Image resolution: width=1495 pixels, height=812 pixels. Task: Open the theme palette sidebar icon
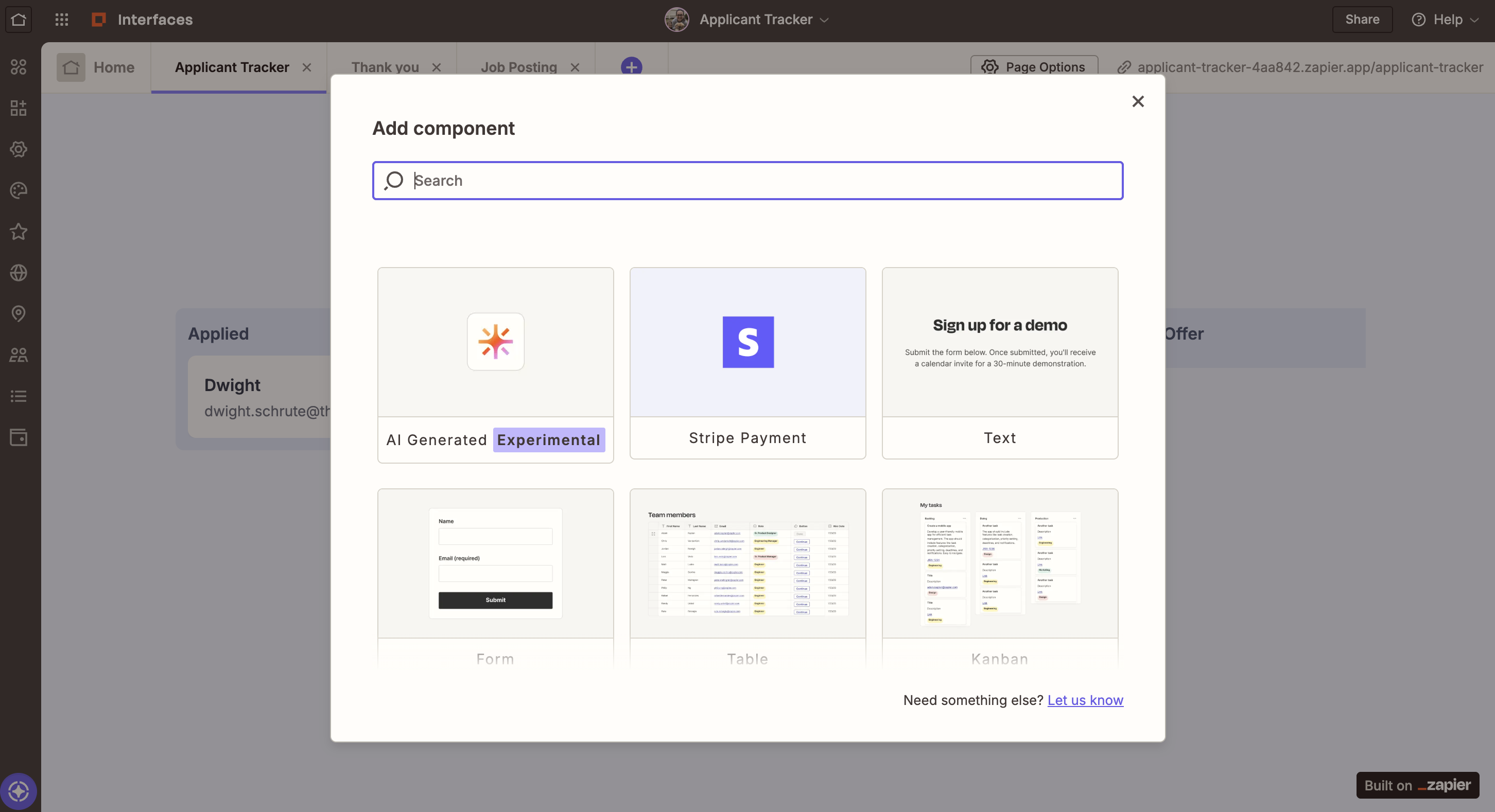pos(19,190)
